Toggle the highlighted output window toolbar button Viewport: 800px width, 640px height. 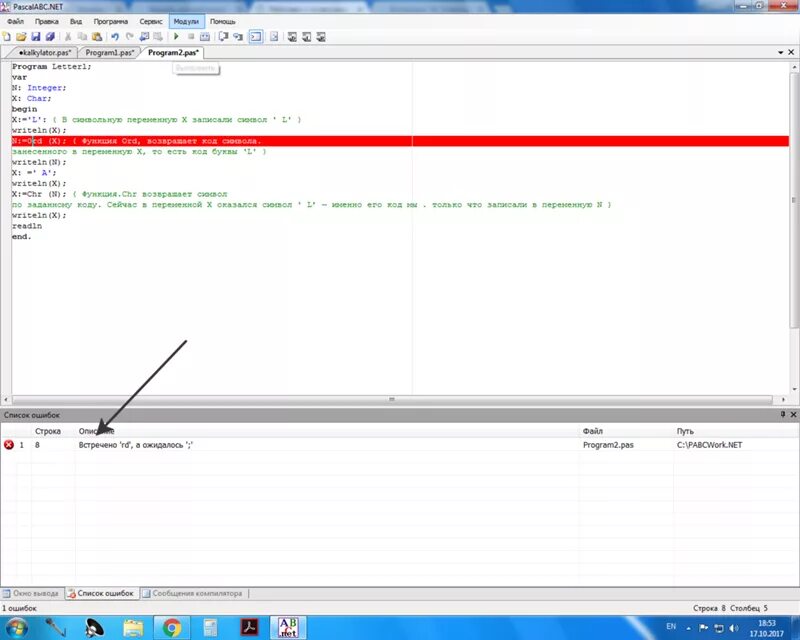256,37
